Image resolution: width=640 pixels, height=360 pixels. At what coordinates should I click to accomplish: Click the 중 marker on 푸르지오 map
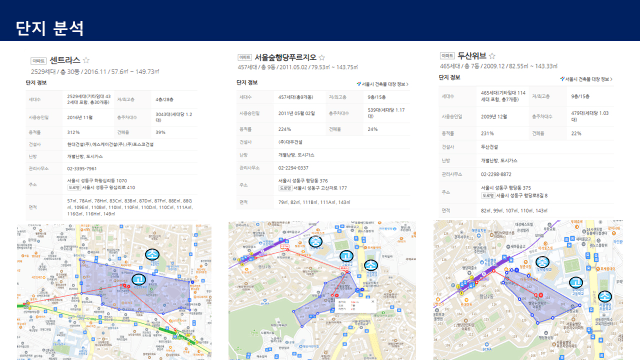315,242
